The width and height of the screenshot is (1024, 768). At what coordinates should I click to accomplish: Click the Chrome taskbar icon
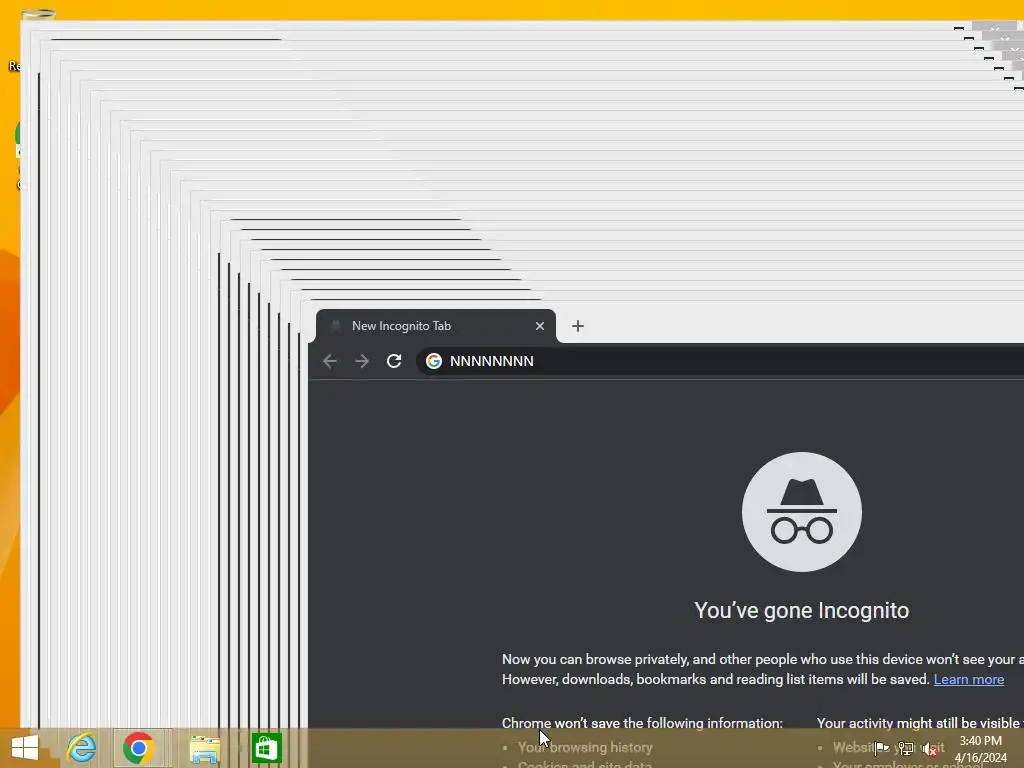138,748
